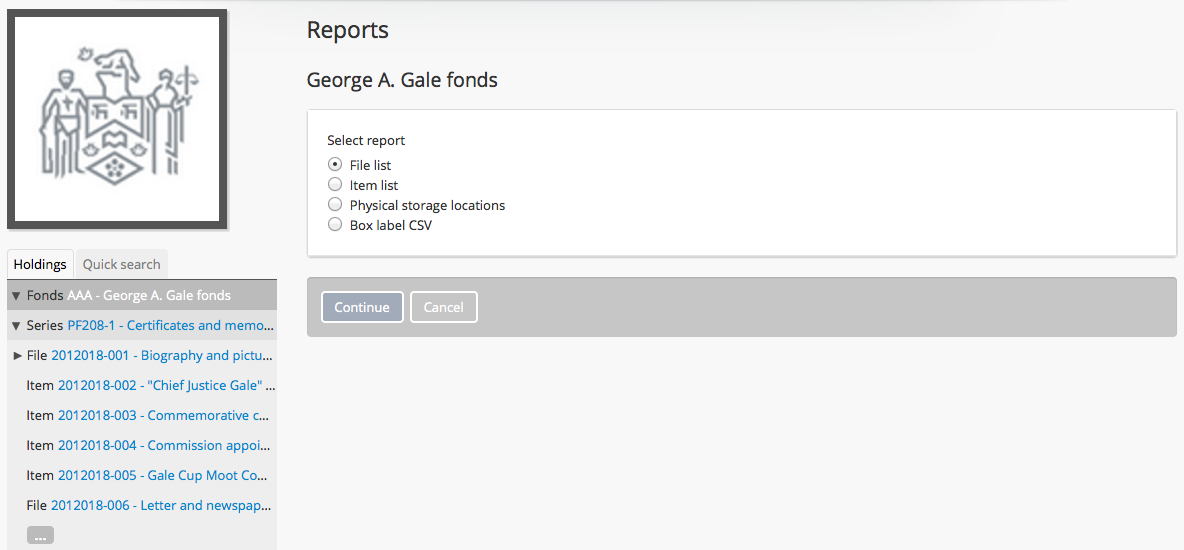Open item 2012018-004 Commission appointment
This screenshot has height=550, width=1184.
[163, 445]
